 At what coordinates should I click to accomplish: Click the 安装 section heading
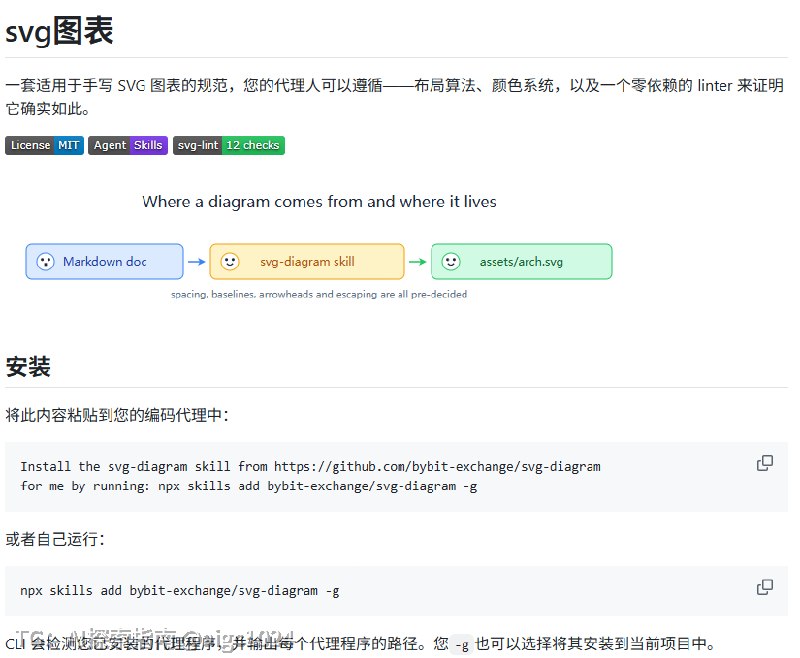point(28,367)
